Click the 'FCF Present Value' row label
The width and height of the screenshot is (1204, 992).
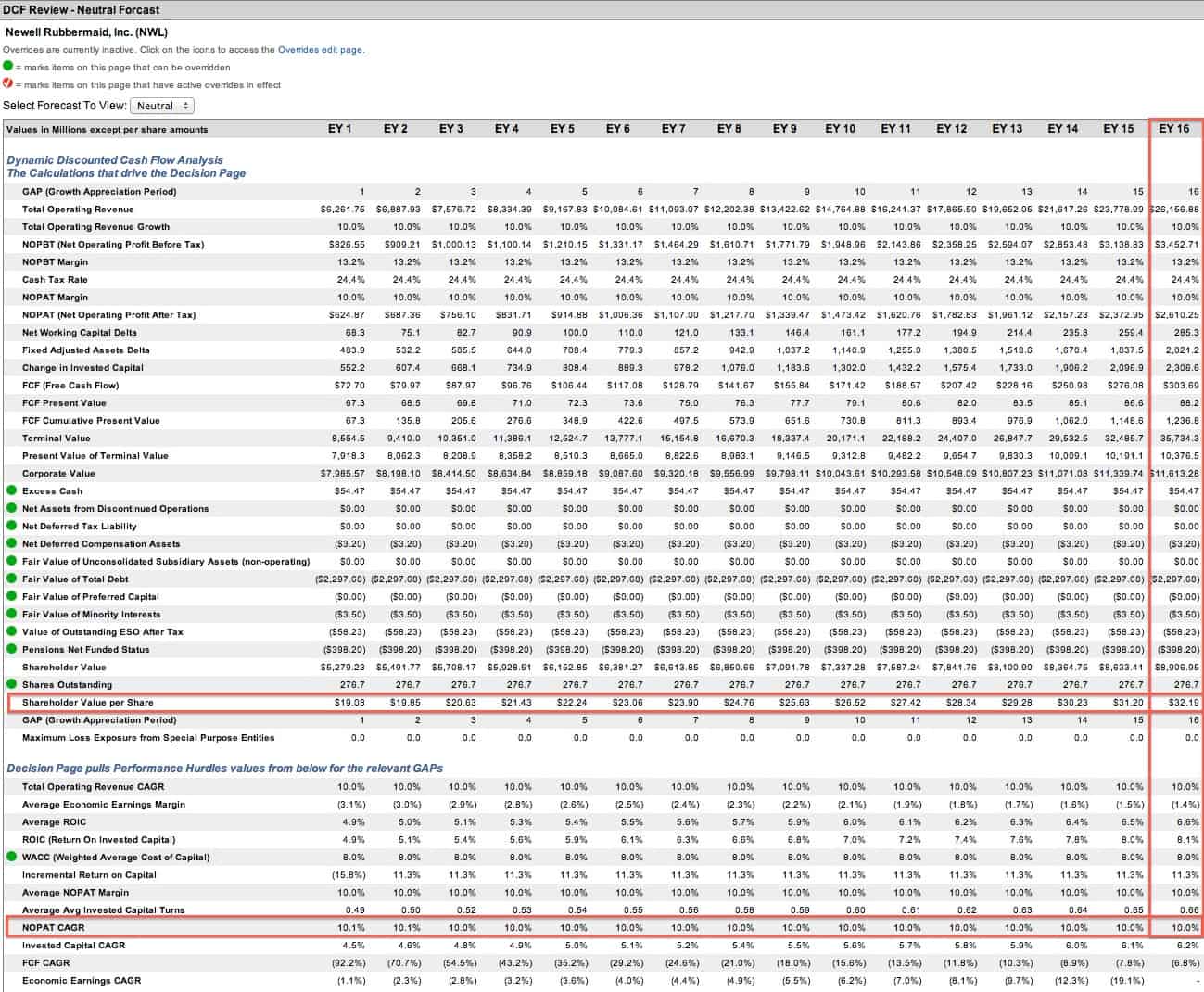64,403
